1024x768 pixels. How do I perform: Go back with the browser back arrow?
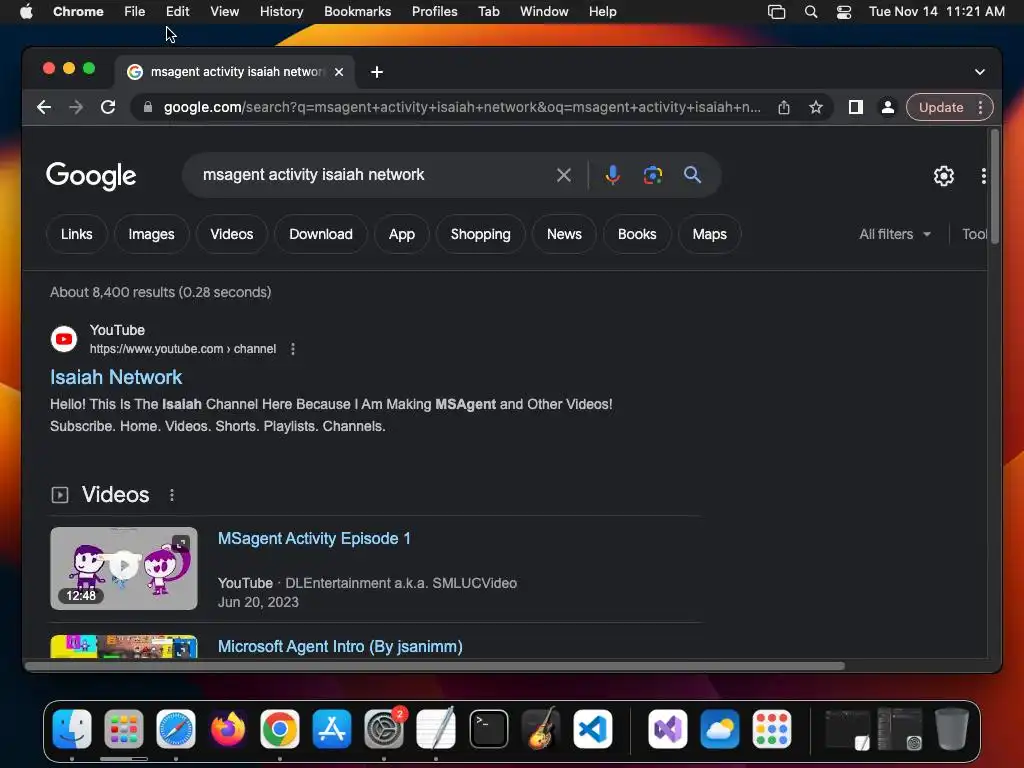pyautogui.click(x=44, y=107)
